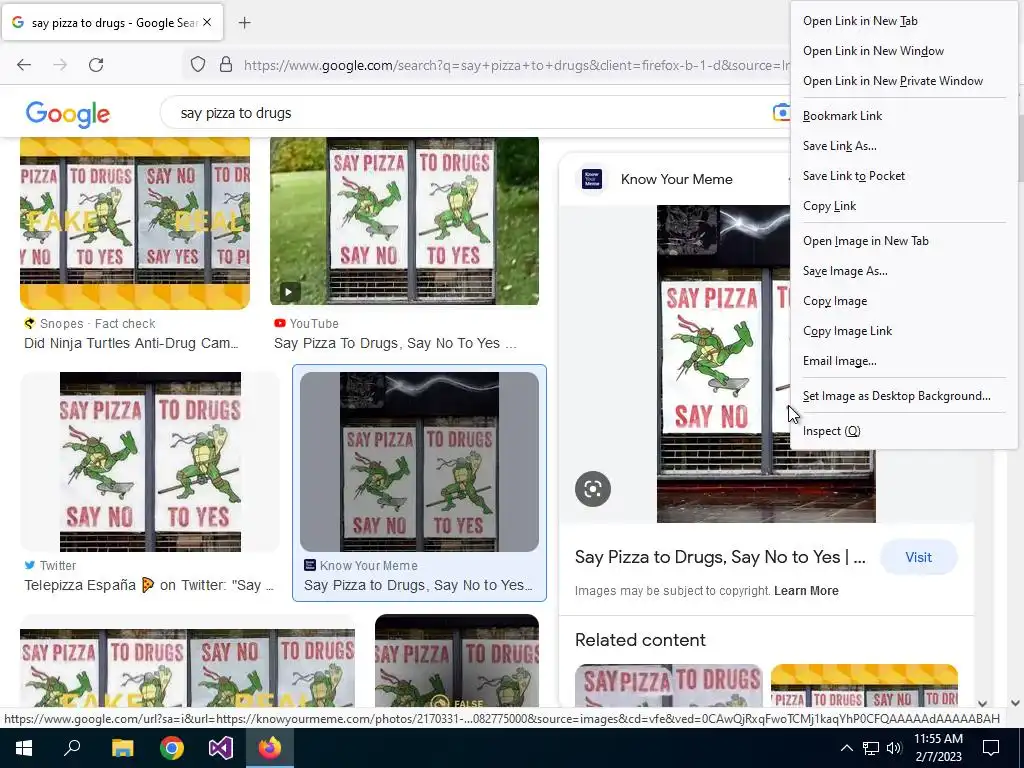This screenshot has width=1024, height=768.
Task: Open Visual Studio from the taskbar
Action: coord(221,748)
